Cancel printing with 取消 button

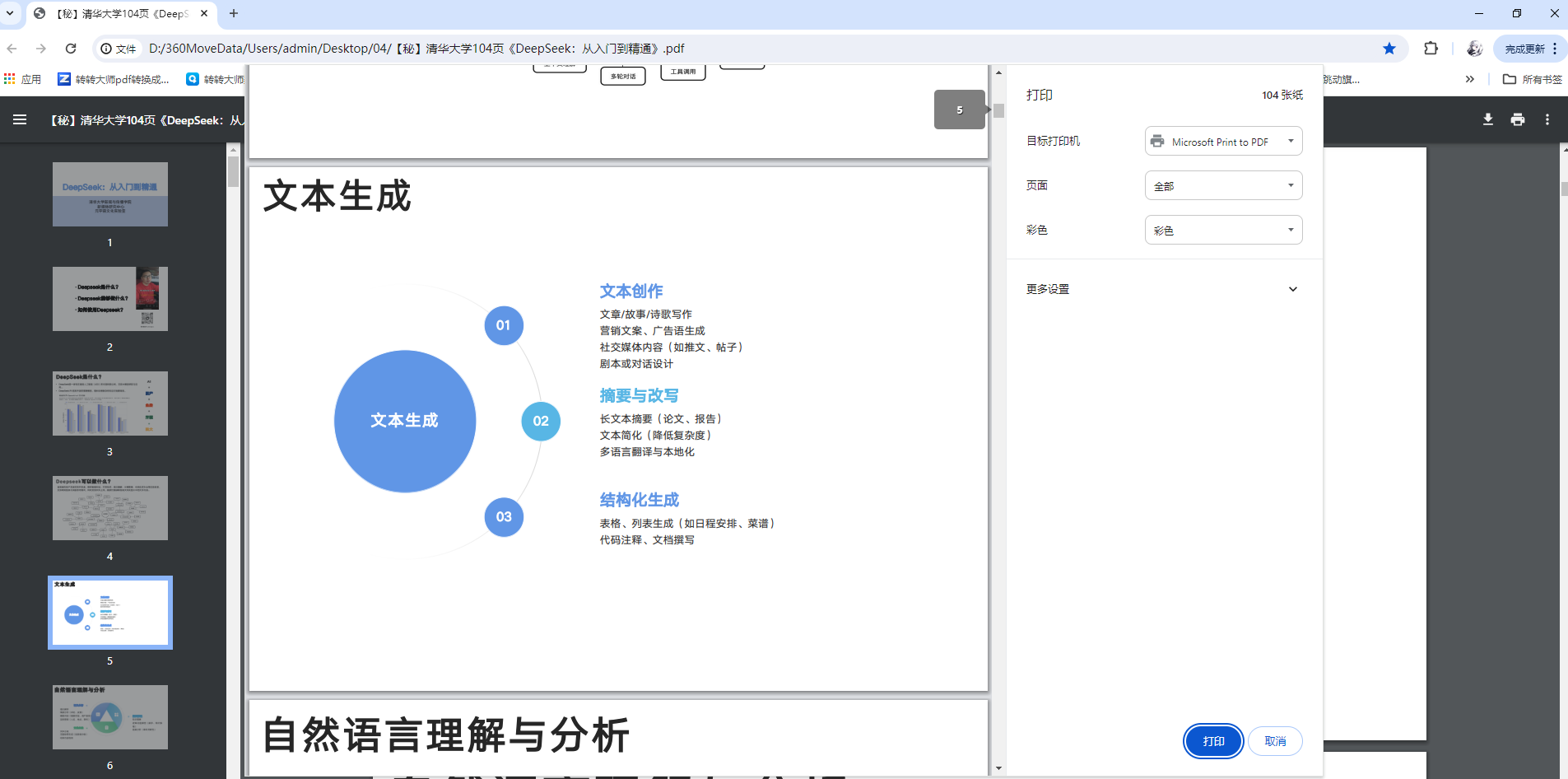tap(1275, 740)
